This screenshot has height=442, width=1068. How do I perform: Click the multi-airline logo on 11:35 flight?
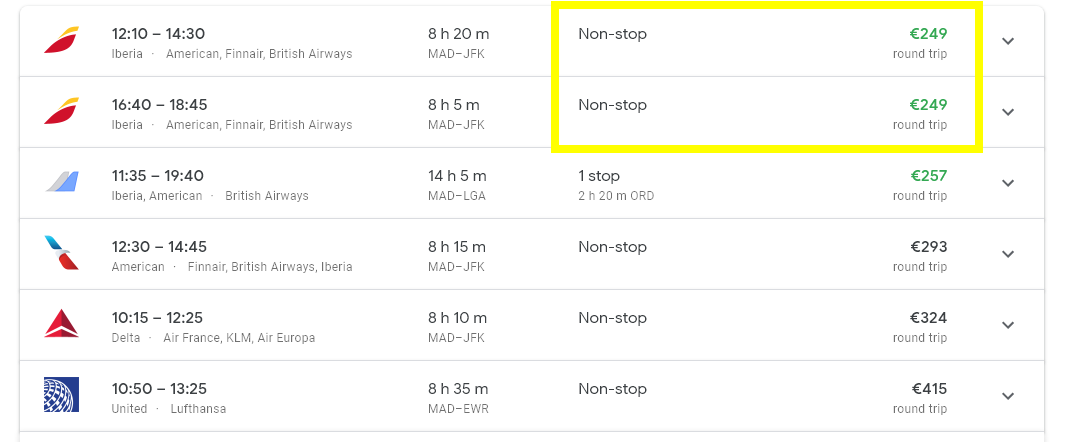61,182
